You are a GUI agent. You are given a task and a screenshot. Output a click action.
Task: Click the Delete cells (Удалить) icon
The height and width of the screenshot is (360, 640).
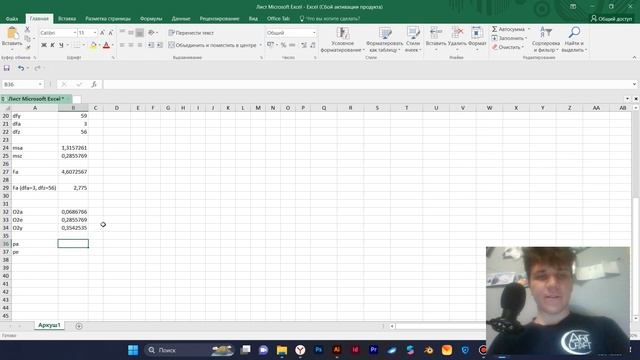coord(457,33)
